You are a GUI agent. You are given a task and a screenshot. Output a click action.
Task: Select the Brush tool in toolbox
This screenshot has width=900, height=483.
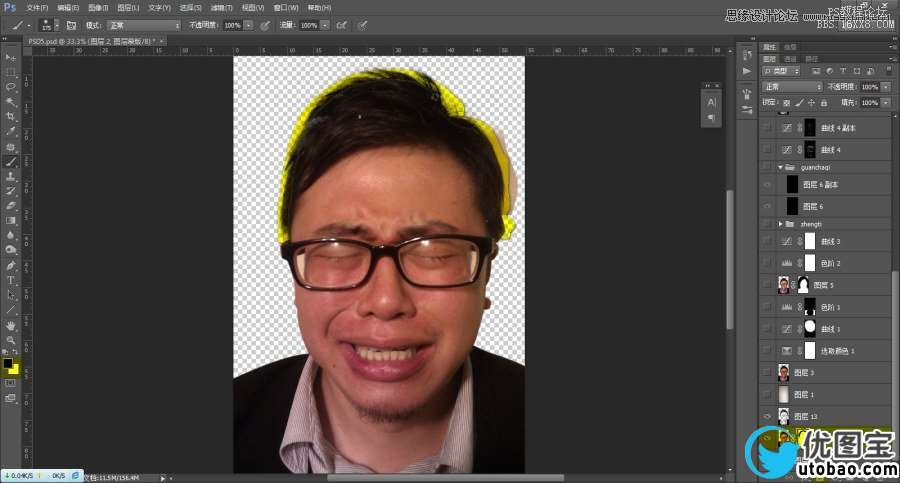pyautogui.click(x=11, y=162)
